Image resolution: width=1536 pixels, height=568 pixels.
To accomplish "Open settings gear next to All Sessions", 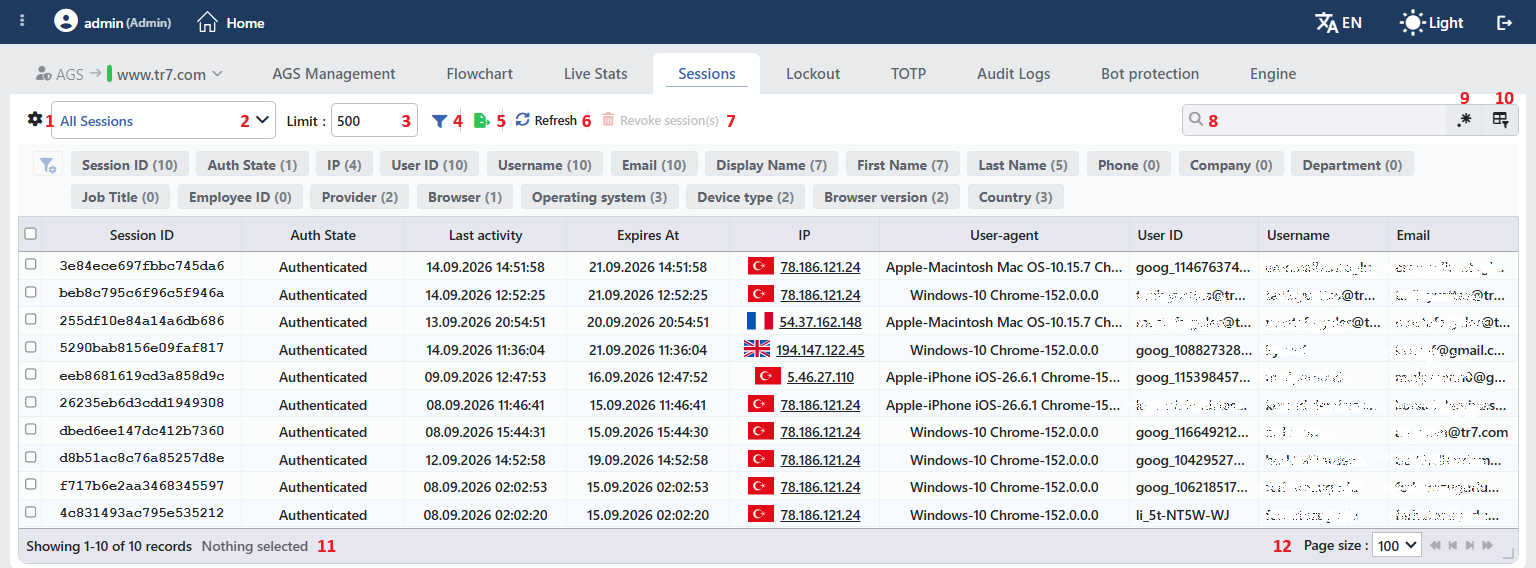I will click(35, 119).
